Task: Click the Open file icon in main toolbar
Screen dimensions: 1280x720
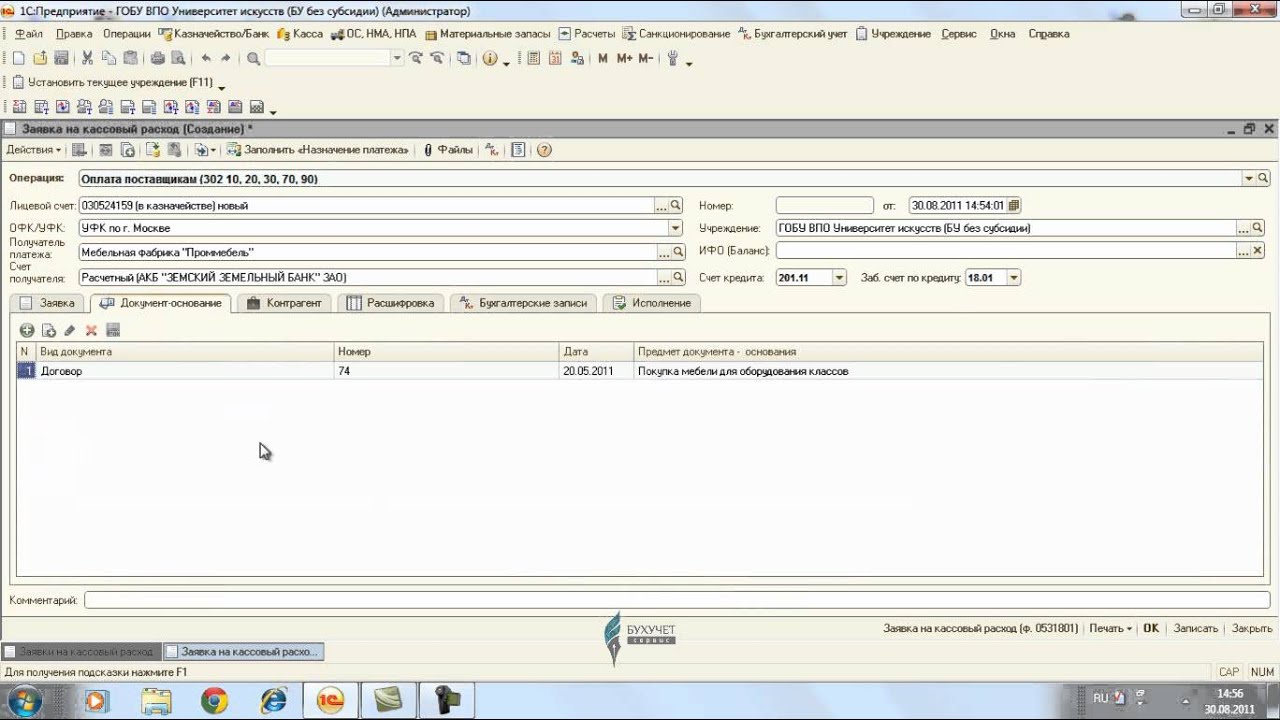Action: coord(40,59)
